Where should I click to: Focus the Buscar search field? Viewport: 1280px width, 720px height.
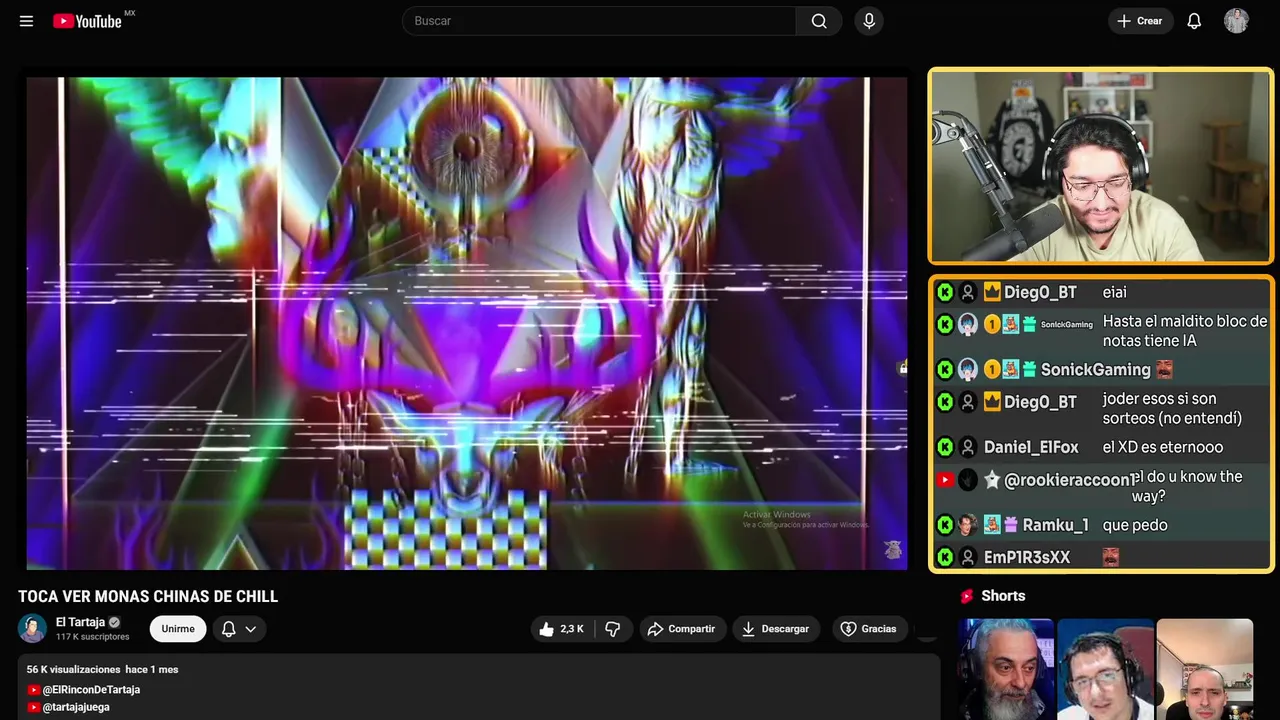click(x=599, y=21)
